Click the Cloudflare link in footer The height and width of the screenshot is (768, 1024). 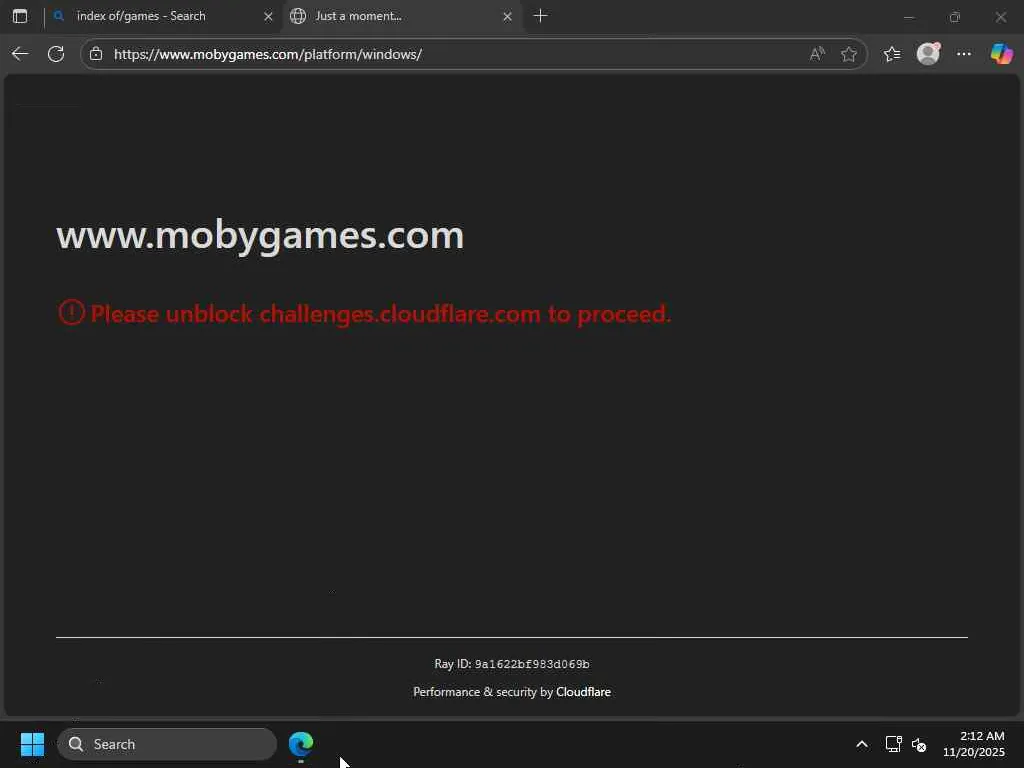click(x=583, y=692)
